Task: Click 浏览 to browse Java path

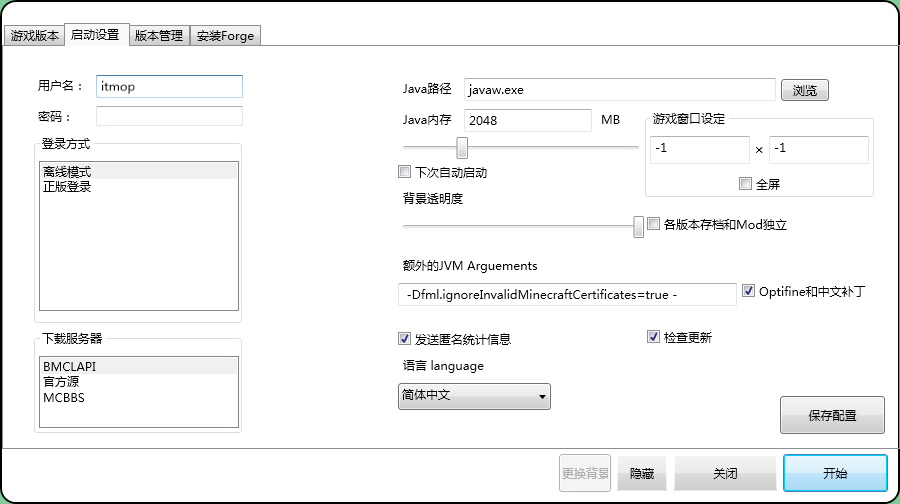Action: (804, 91)
